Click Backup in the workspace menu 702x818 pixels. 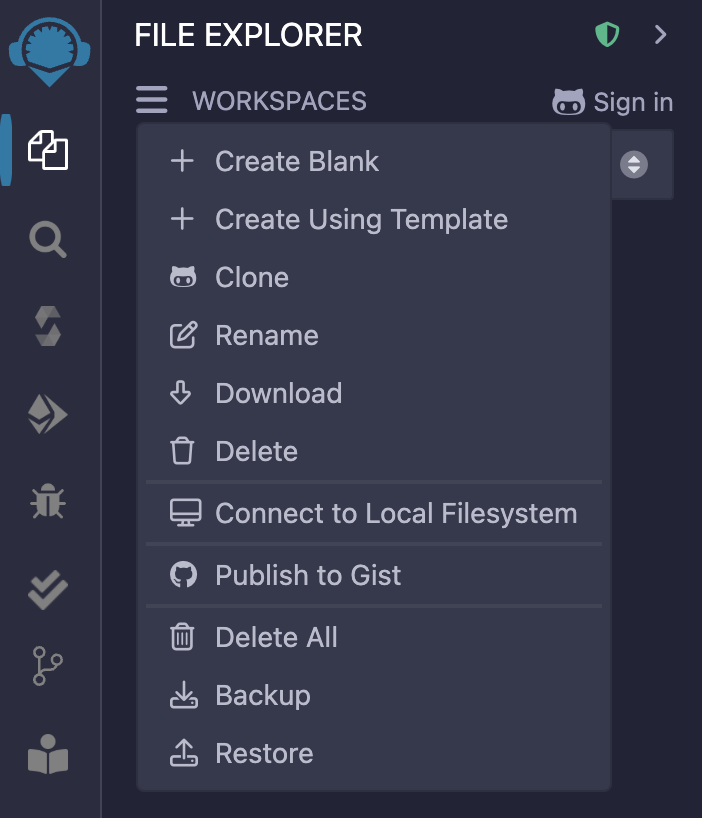click(263, 696)
